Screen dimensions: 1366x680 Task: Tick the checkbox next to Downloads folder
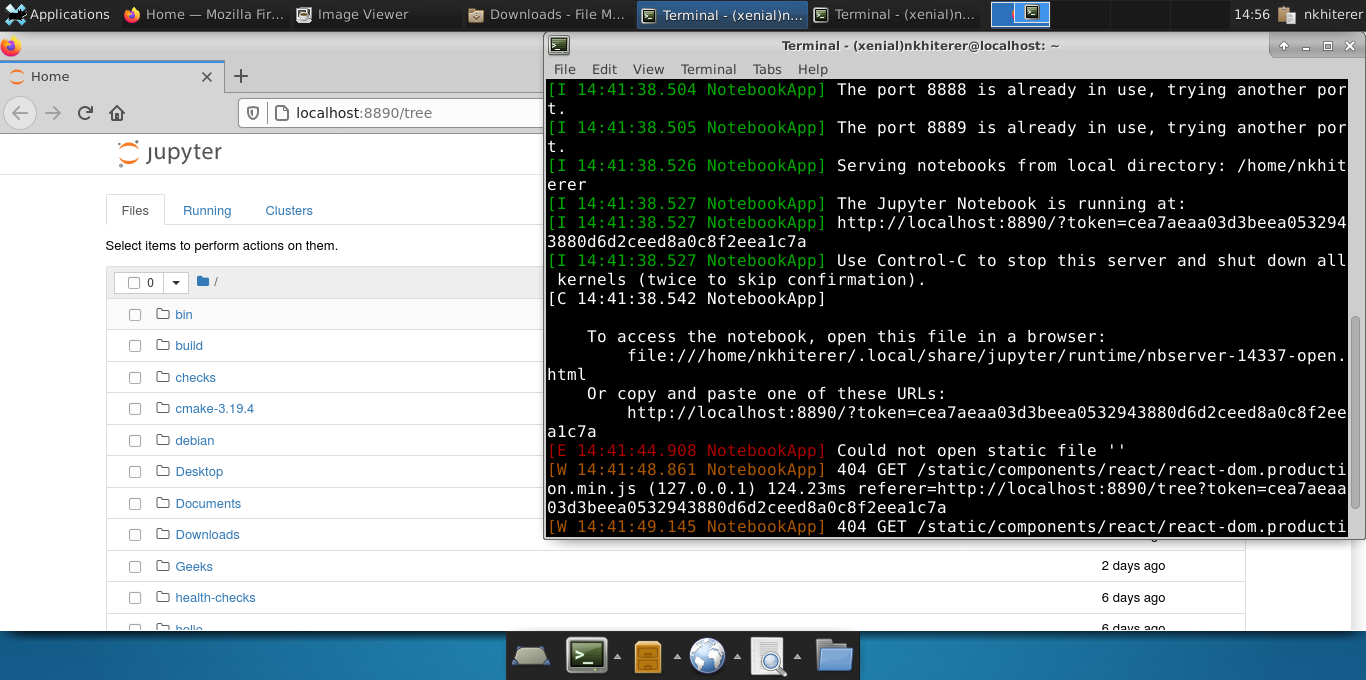tap(135, 535)
